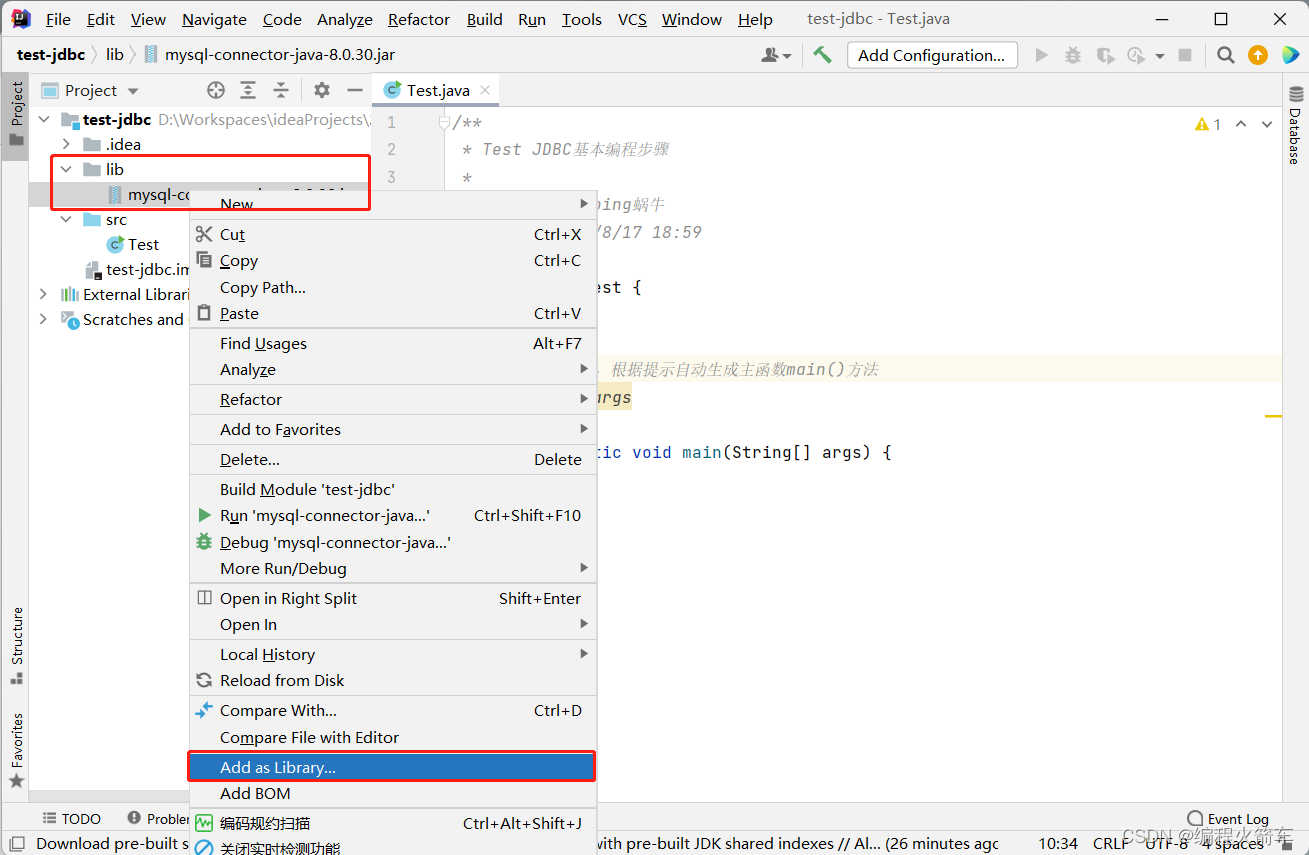Click the Stop square icon in toolbar
Screen dimensions: 1309x855
(x=1185, y=55)
